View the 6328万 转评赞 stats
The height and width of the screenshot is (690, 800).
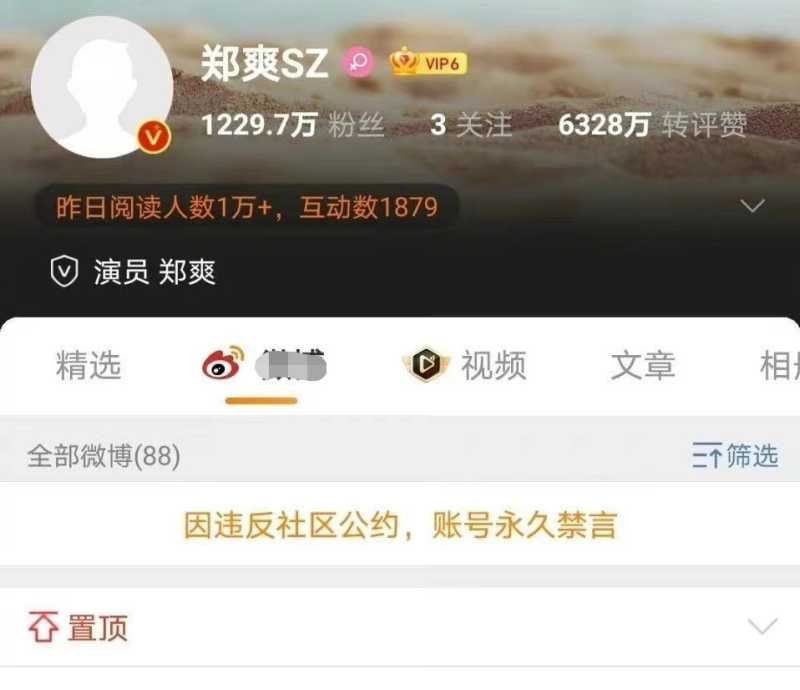coord(653,125)
